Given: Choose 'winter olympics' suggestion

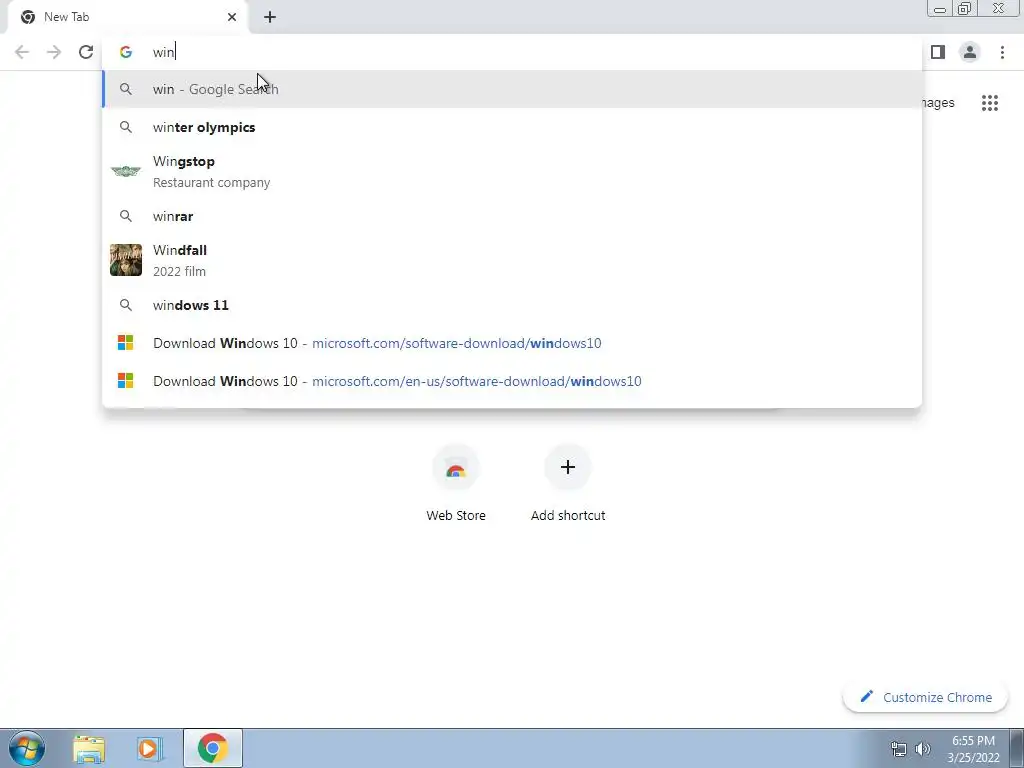Looking at the screenshot, I should pos(512,127).
